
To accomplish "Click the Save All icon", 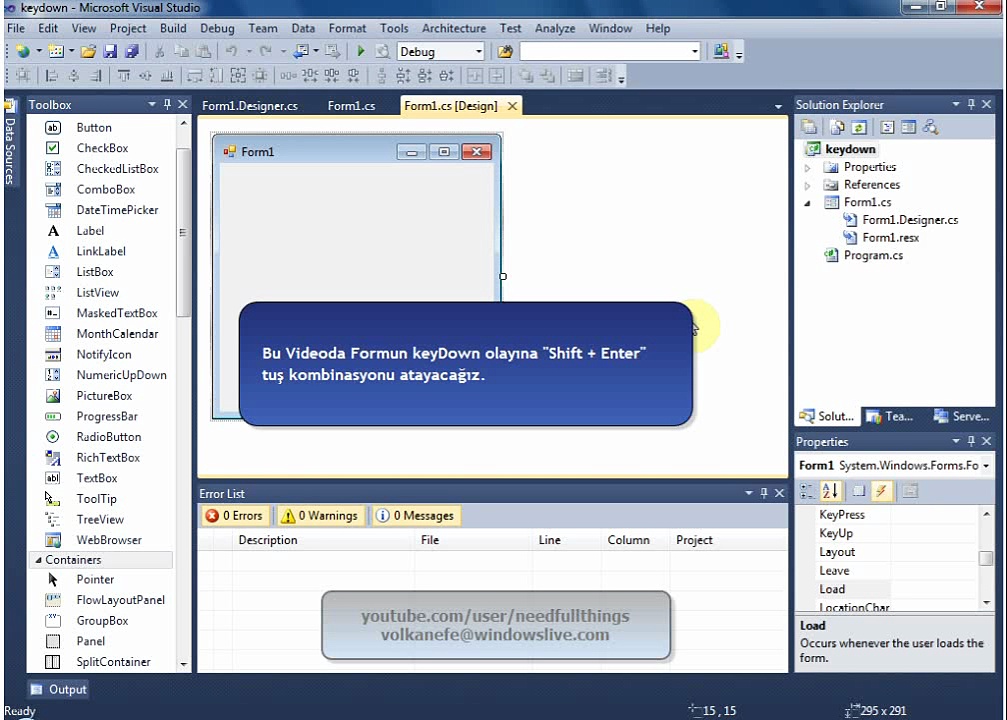I will pos(132,51).
